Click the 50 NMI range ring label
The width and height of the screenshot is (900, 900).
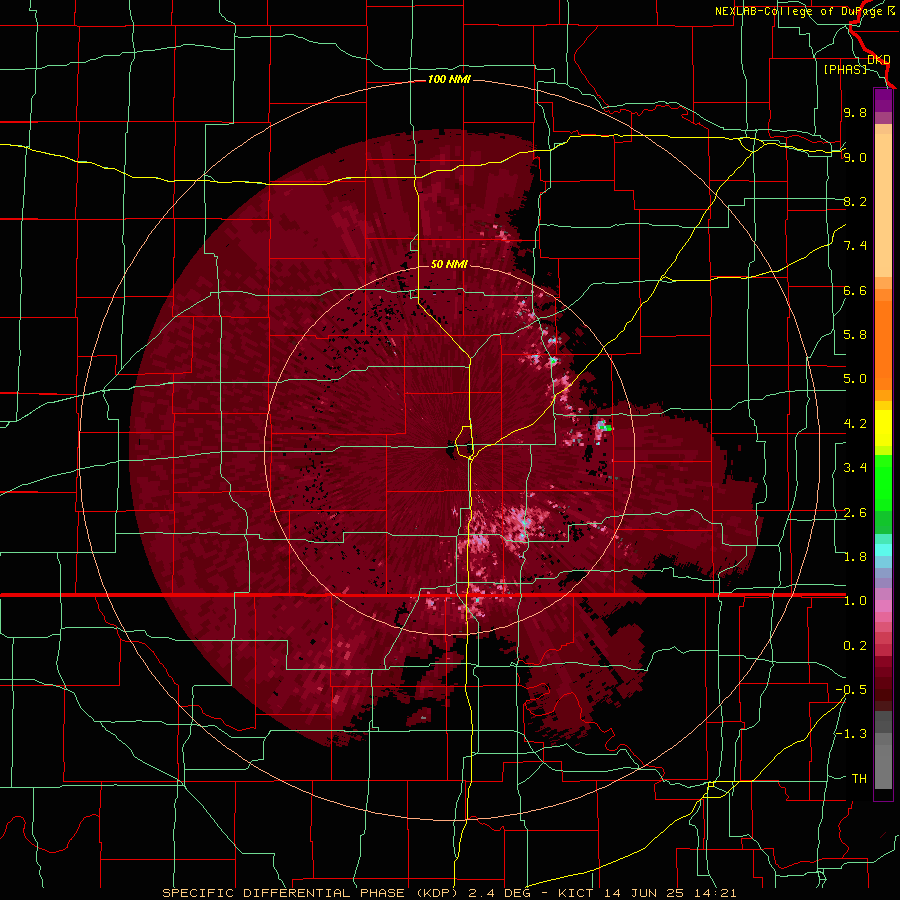coord(449,265)
